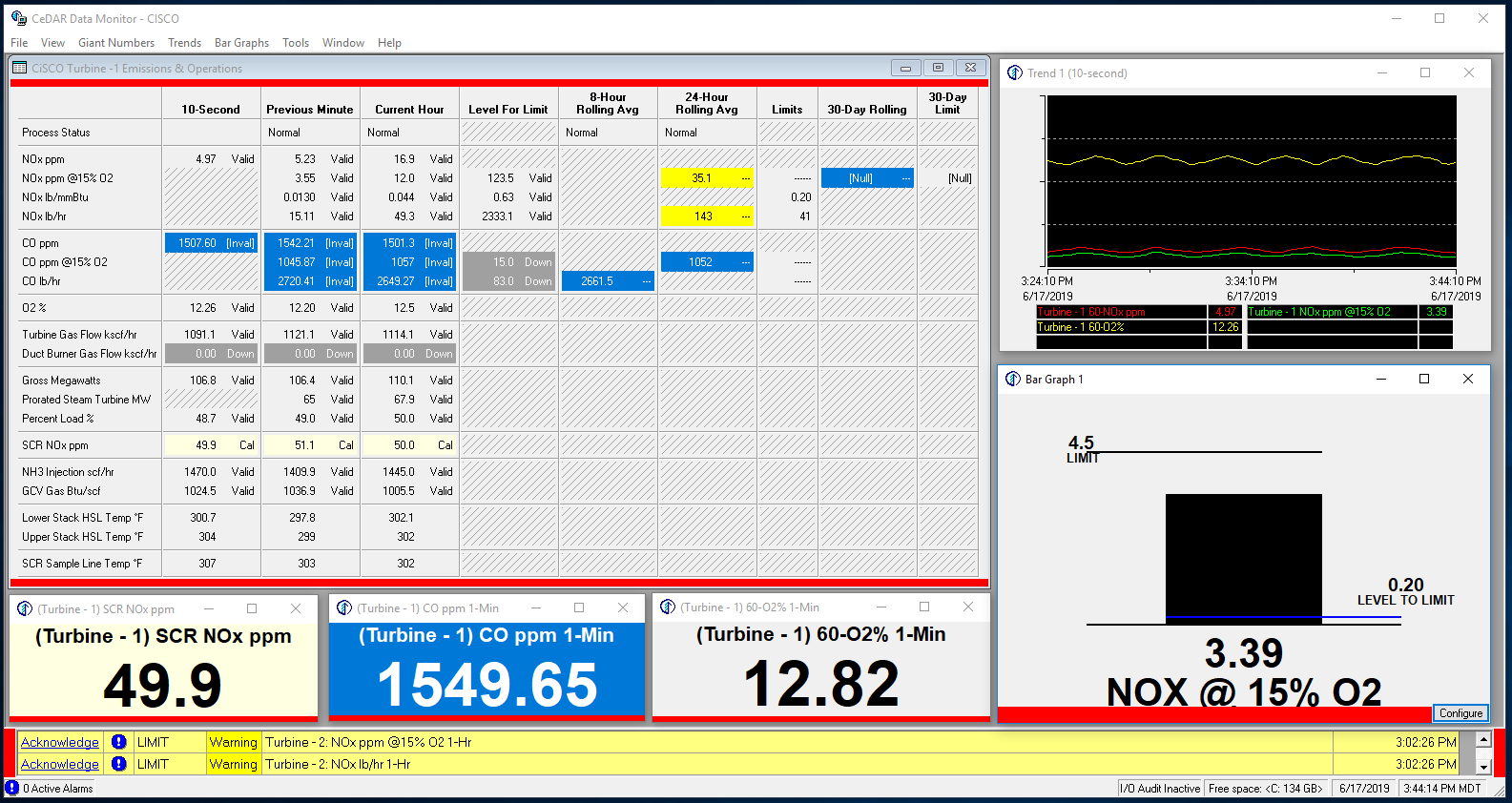Open the Help menu
This screenshot has height=803, width=1512.
(389, 43)
